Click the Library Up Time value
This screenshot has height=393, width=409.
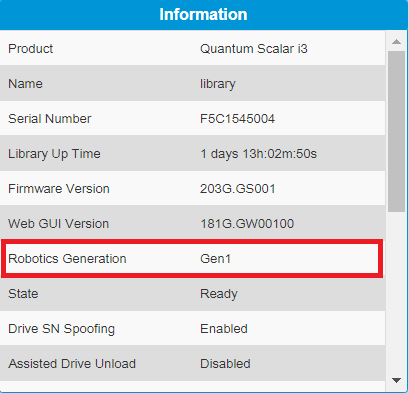click(x=258, y=154)
